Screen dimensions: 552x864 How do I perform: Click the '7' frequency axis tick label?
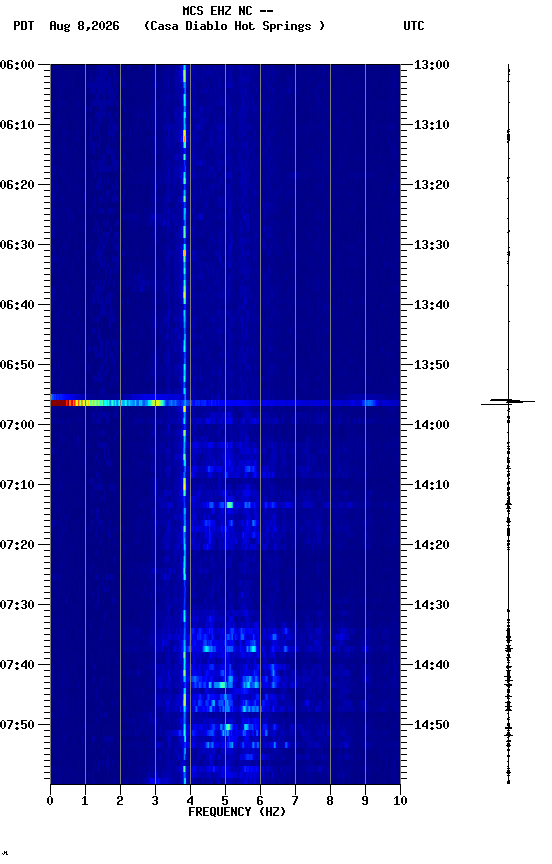point(295,801)
